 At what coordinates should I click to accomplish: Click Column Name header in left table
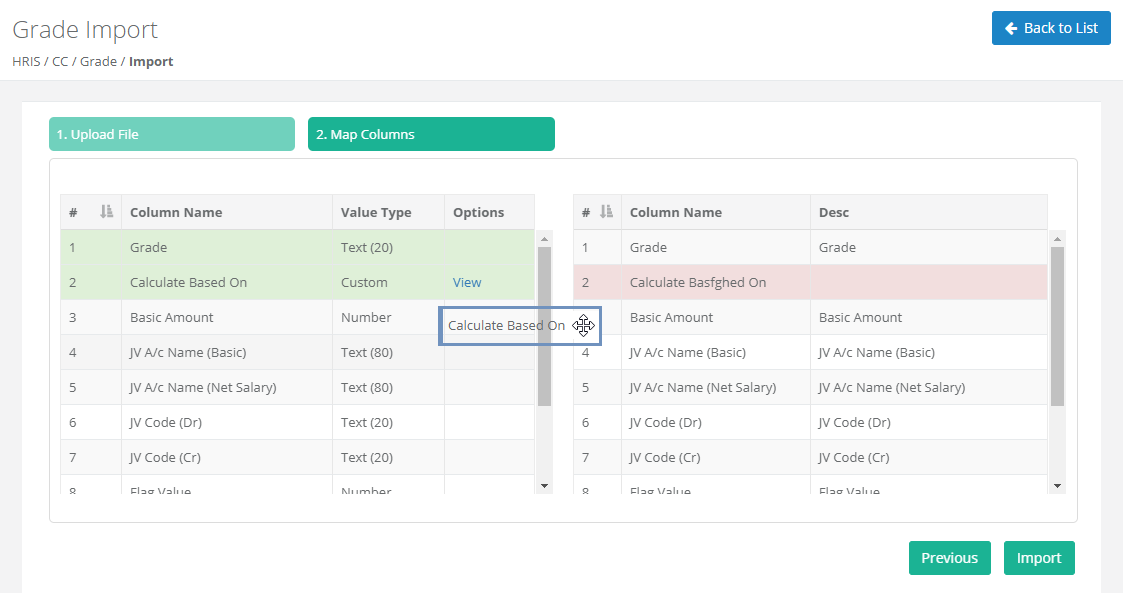[176, 212]
